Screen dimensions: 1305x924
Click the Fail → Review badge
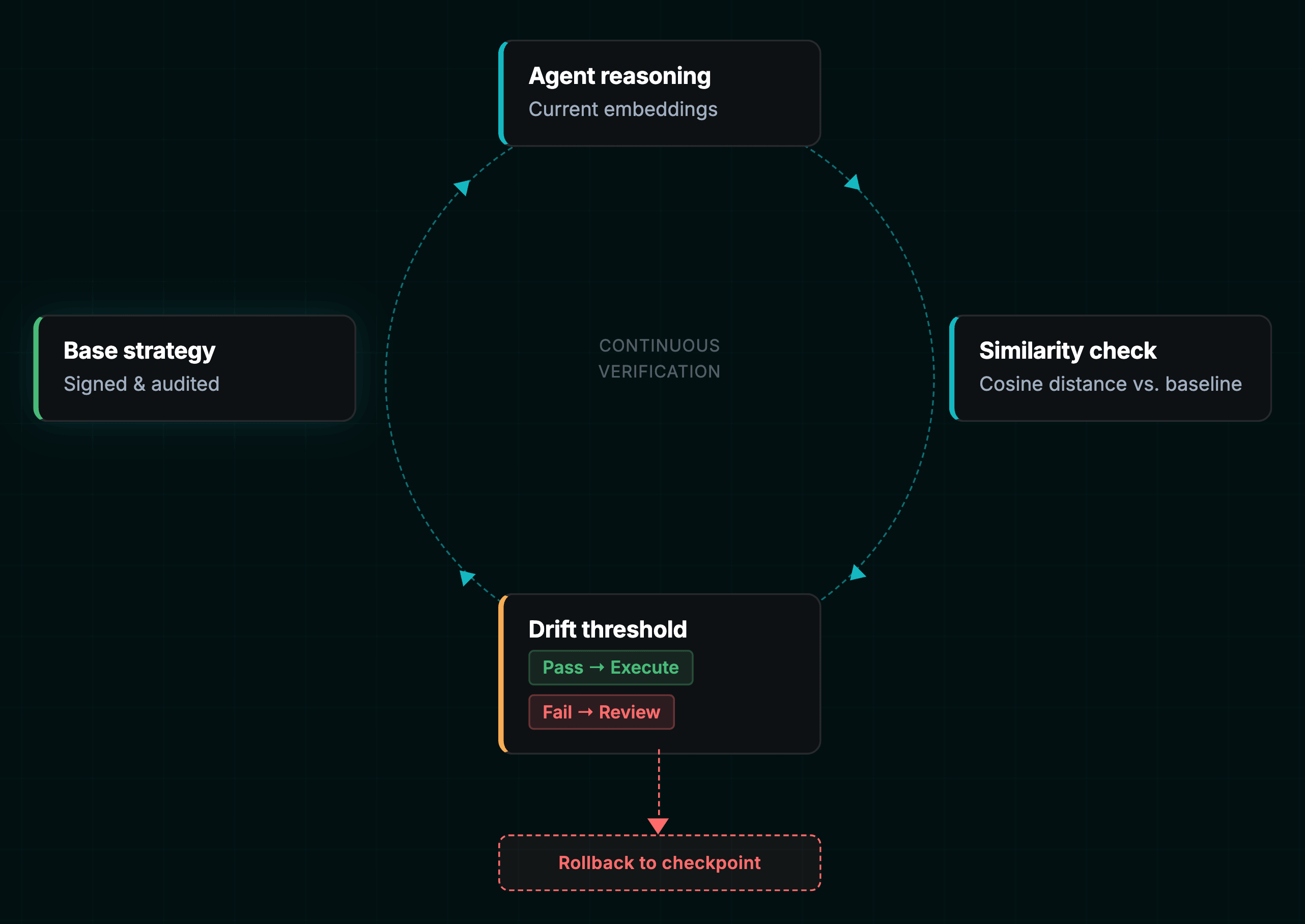click(601, 712)
